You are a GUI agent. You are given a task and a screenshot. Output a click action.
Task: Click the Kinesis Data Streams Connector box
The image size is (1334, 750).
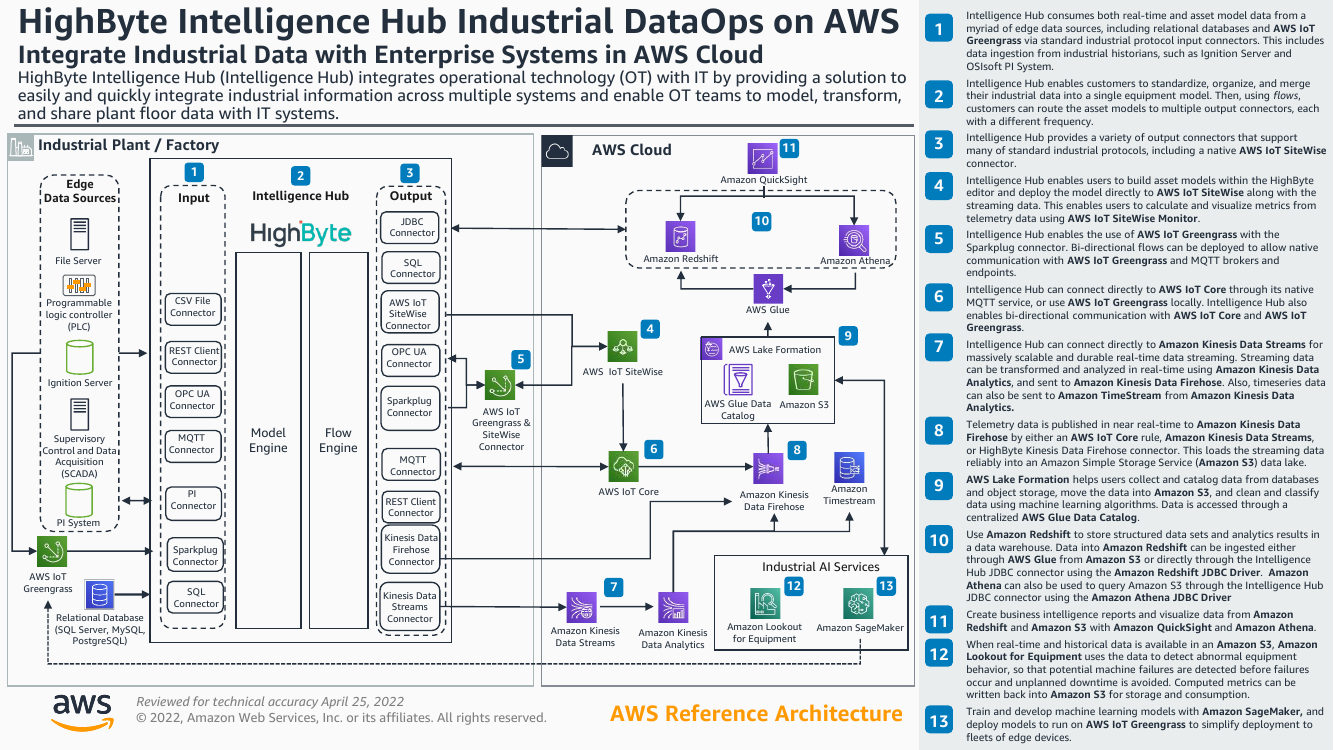[x=410, y=607]
